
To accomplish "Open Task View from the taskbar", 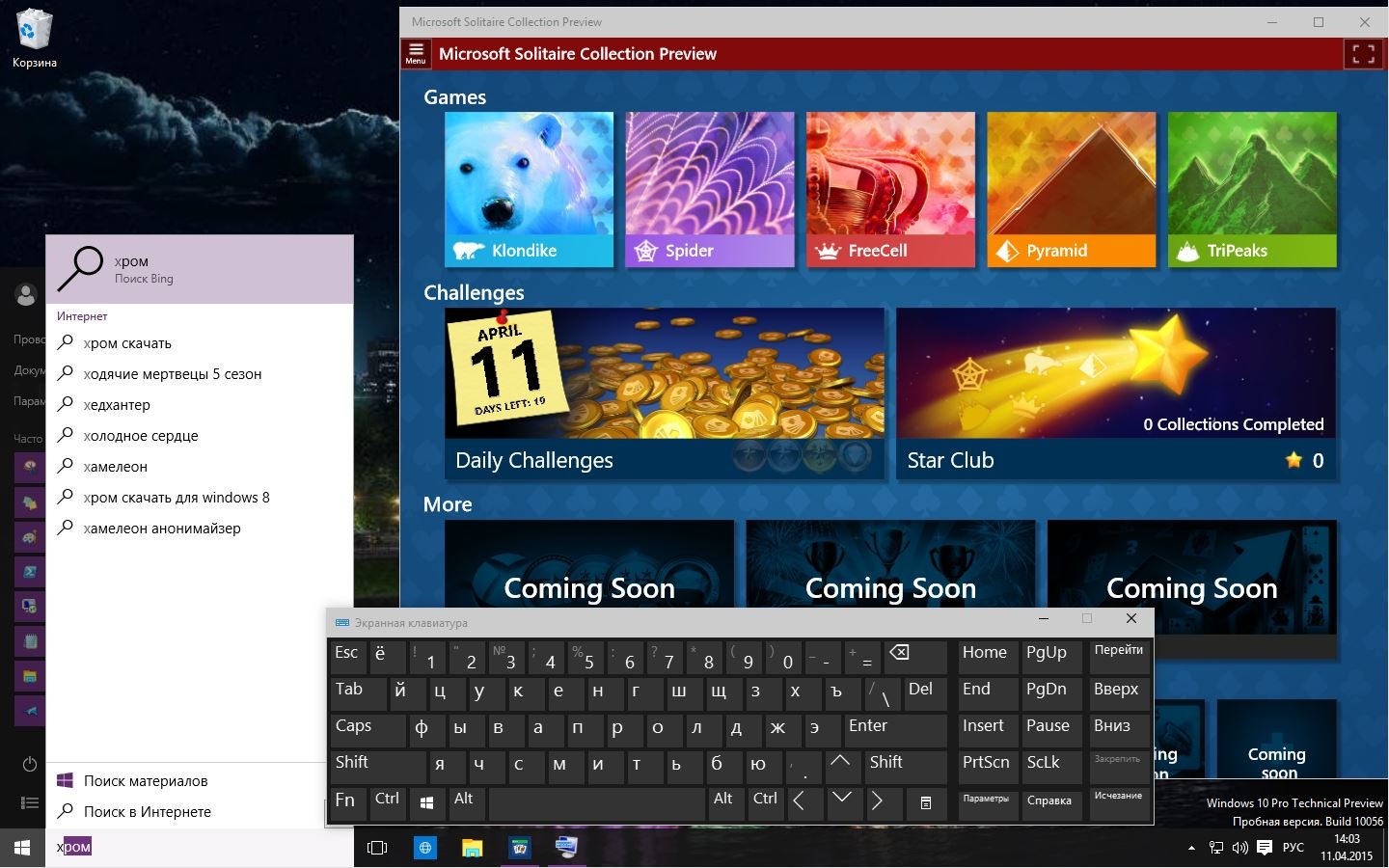I will 377,848.
